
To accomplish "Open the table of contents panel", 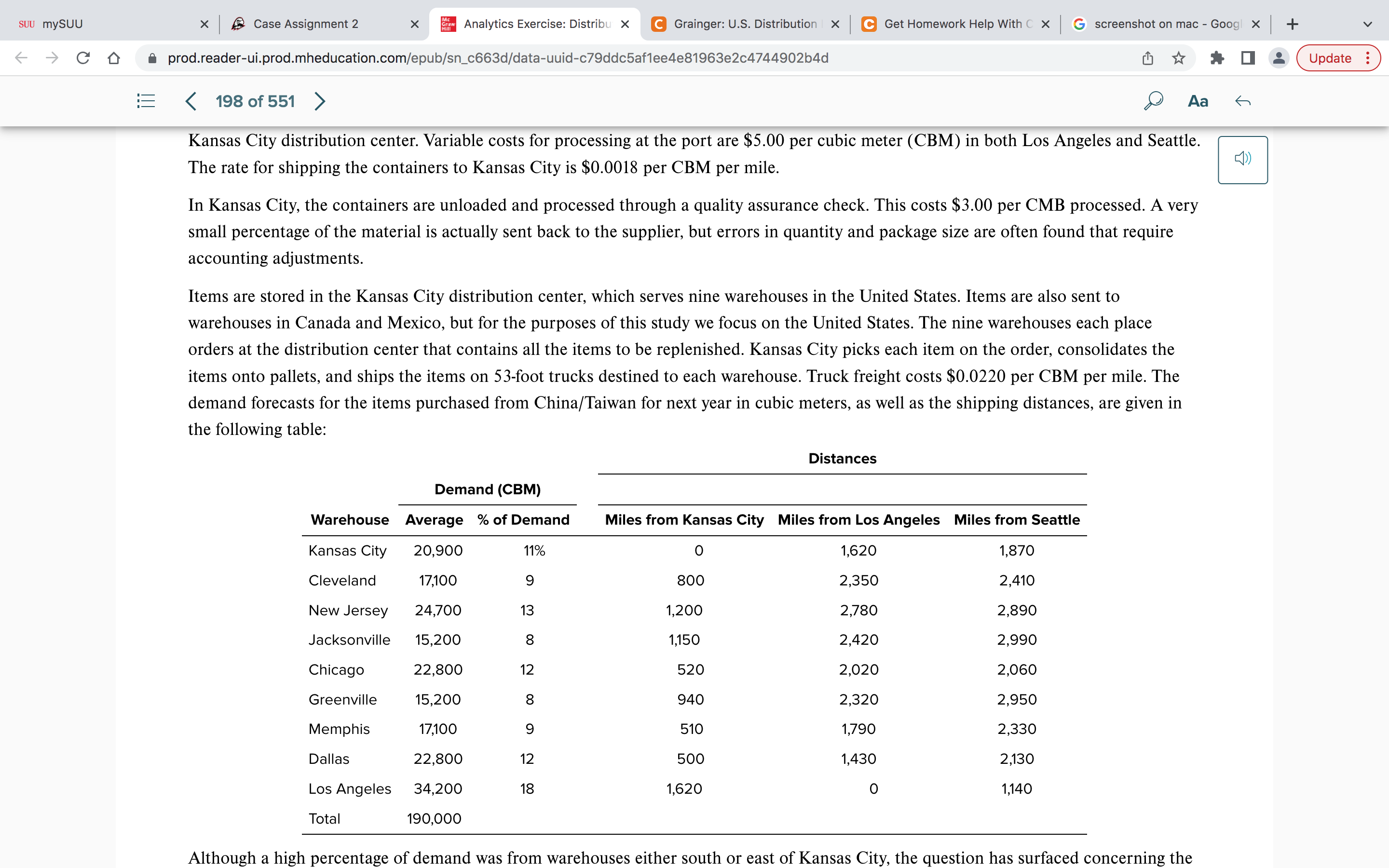I will [x=145, y=101].
